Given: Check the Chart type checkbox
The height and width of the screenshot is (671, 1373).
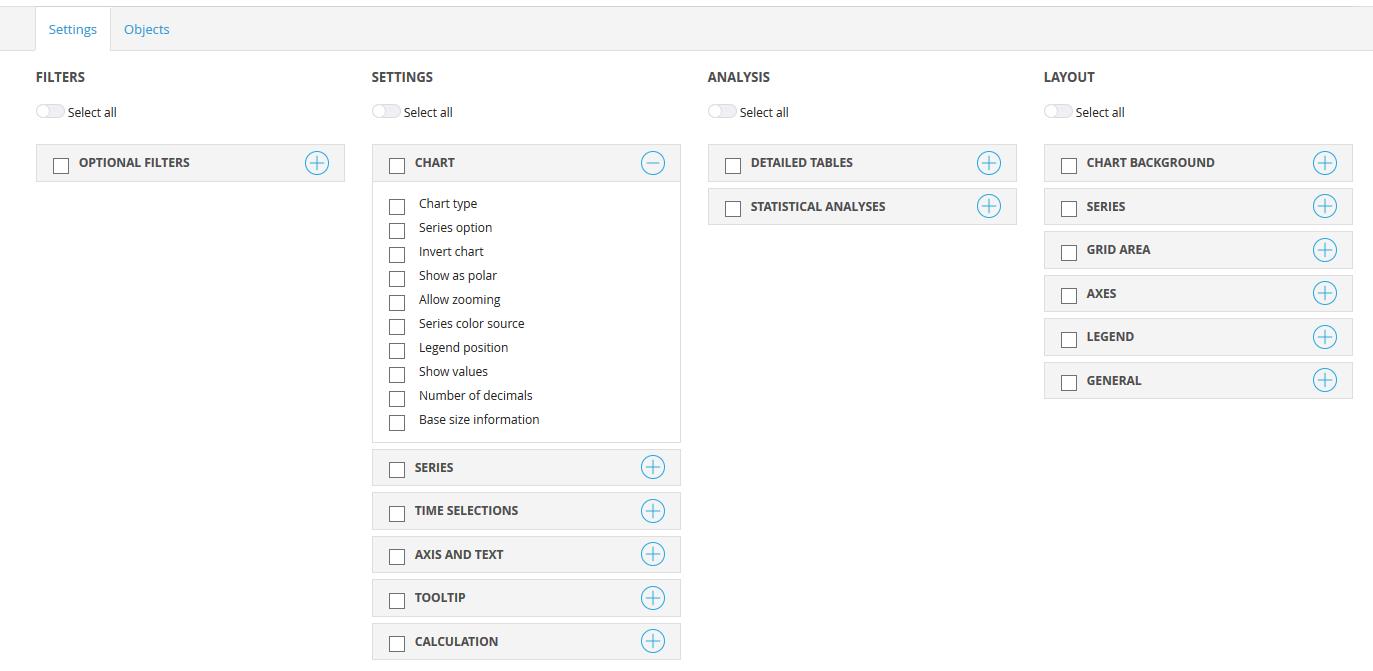Looking at the screenshot, I should (397, 206).
